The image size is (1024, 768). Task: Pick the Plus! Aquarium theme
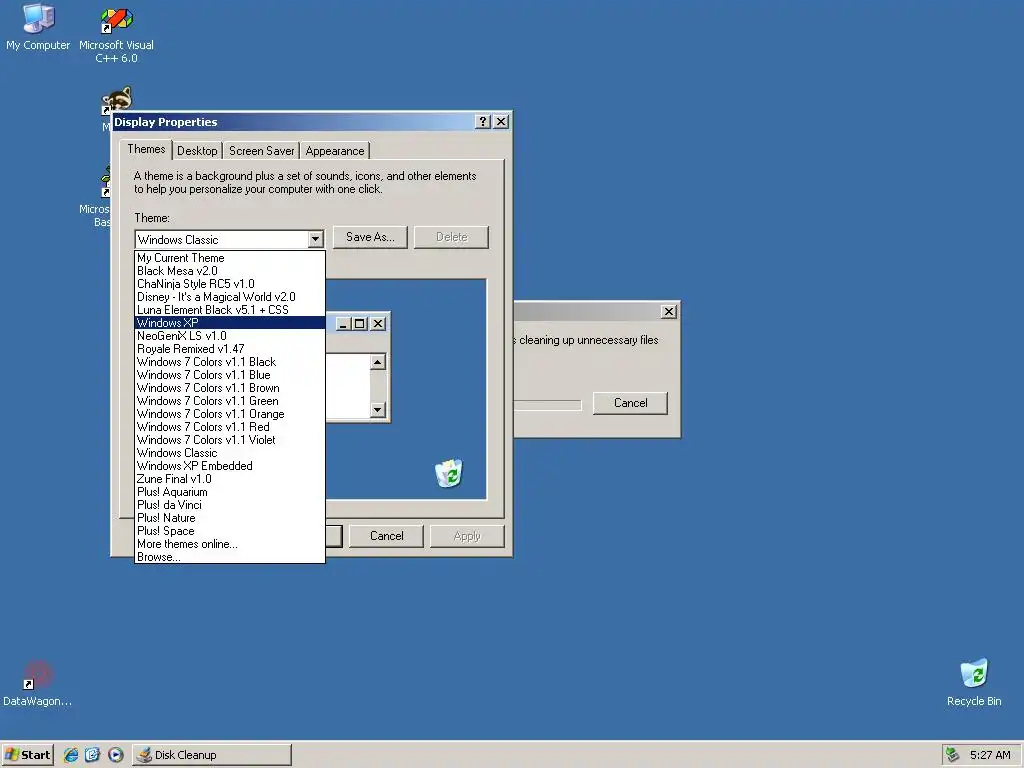[230, 492]
